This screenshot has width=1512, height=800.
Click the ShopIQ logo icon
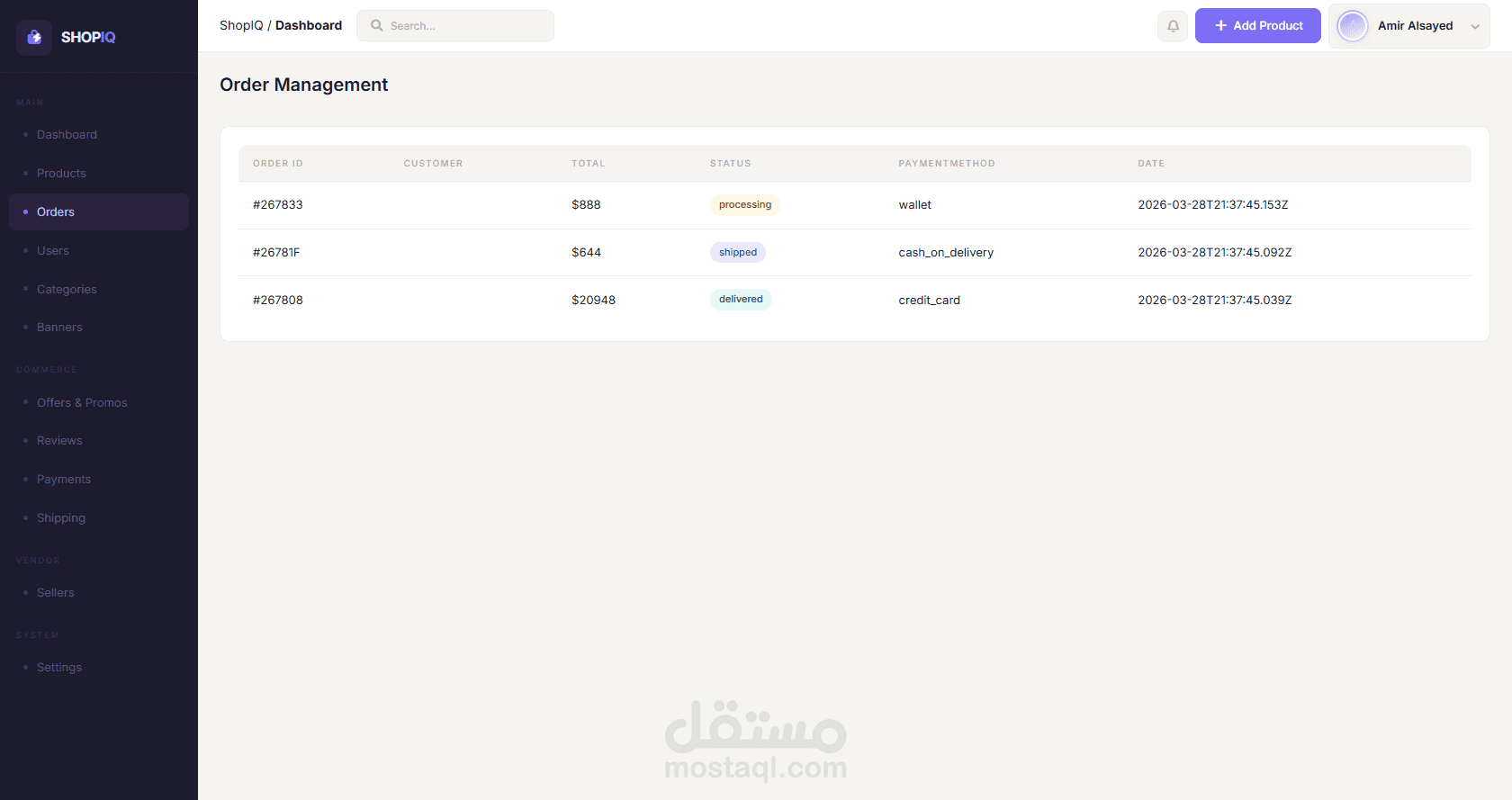(34, 37)
